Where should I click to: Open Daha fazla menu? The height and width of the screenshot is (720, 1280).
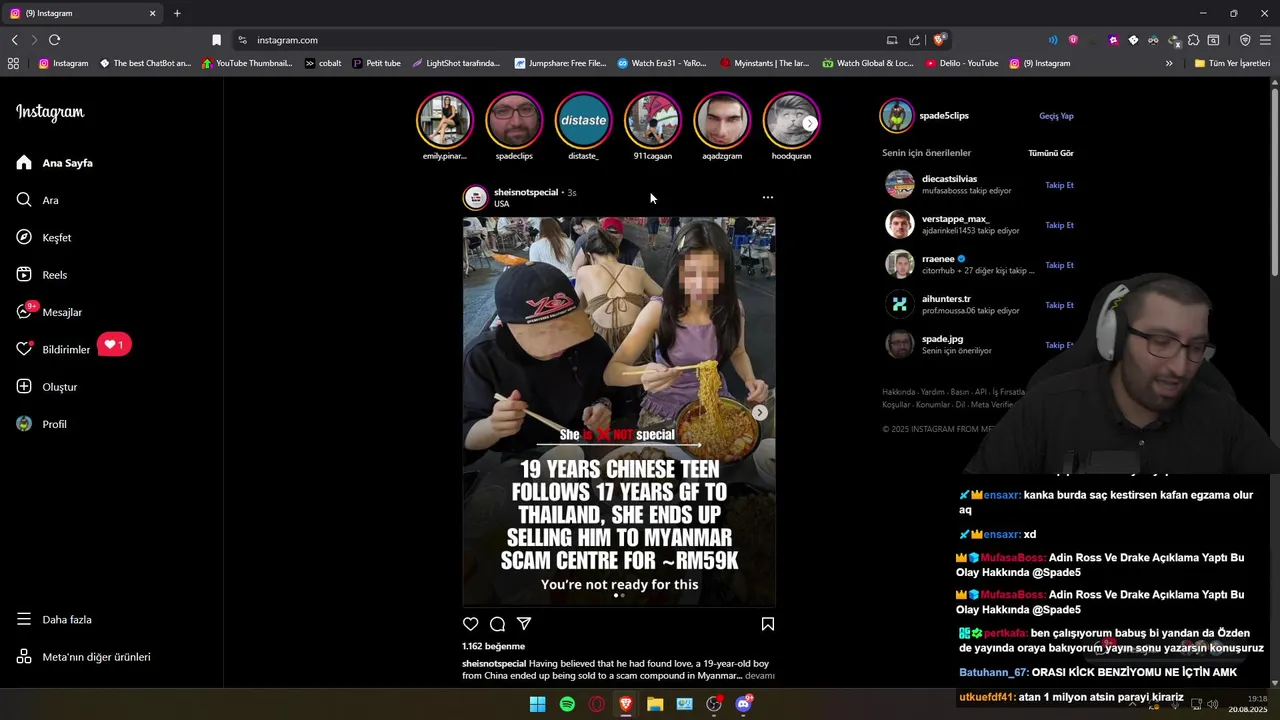point(54,620)
